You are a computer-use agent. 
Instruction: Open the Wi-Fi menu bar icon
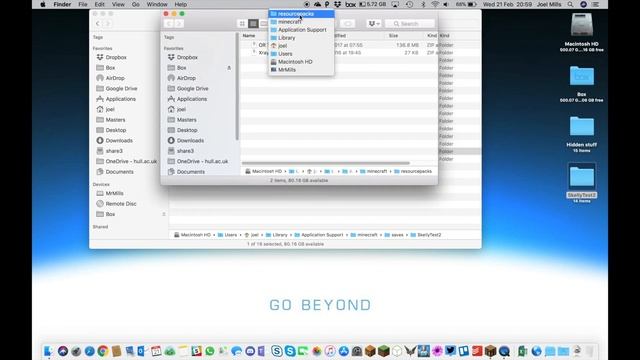tap(435, 4)
